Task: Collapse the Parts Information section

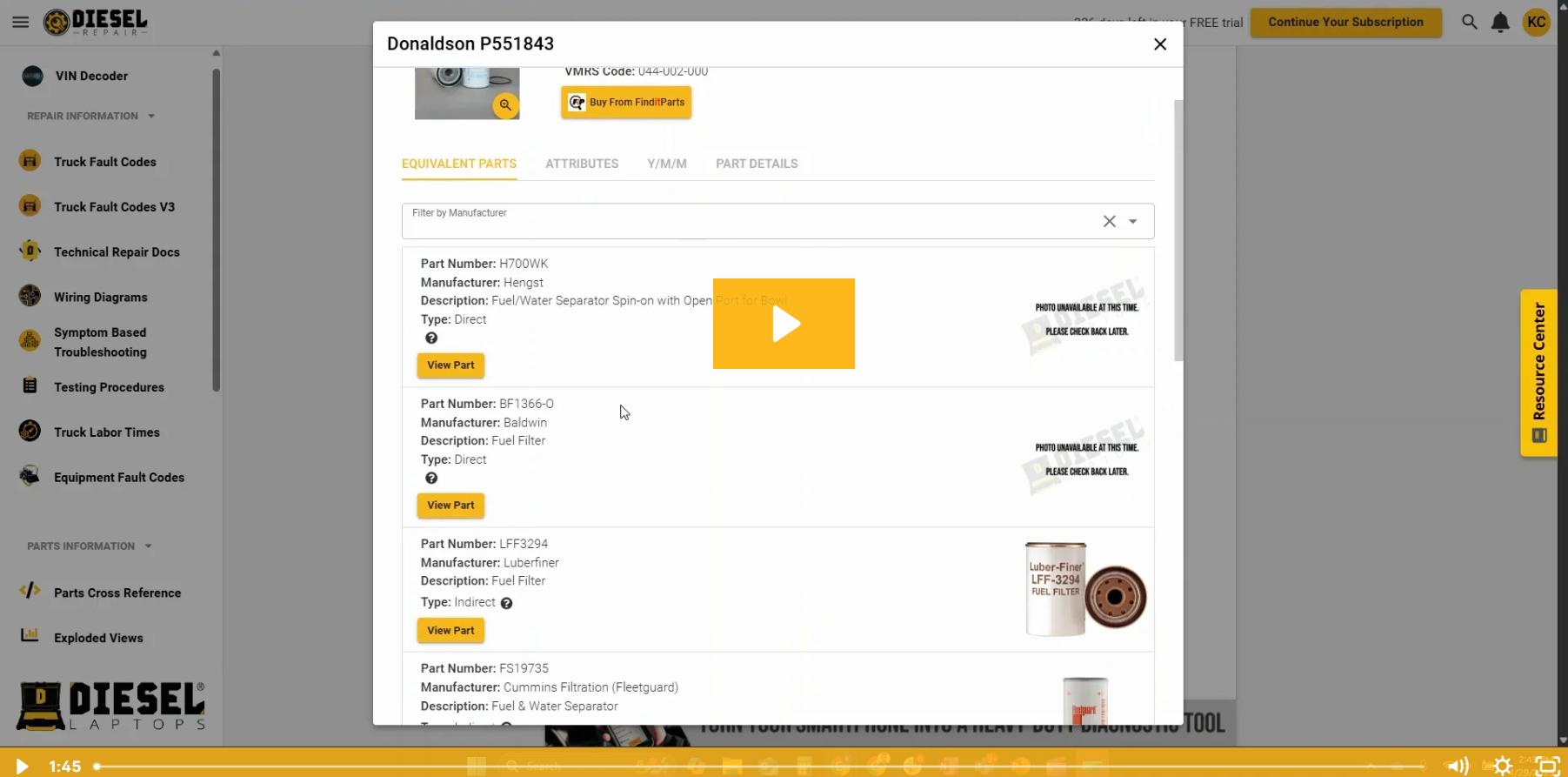Action: tap(90, 546)
